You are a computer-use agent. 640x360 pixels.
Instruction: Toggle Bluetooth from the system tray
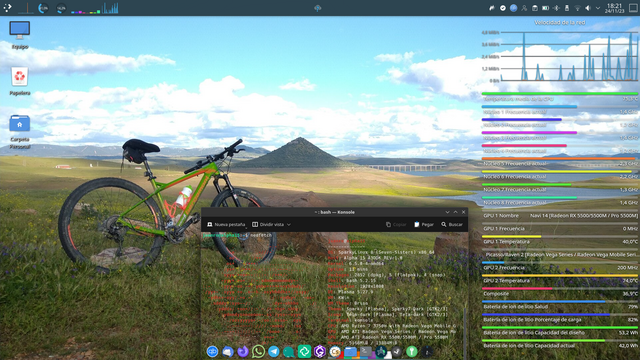(x=556, y=8)
